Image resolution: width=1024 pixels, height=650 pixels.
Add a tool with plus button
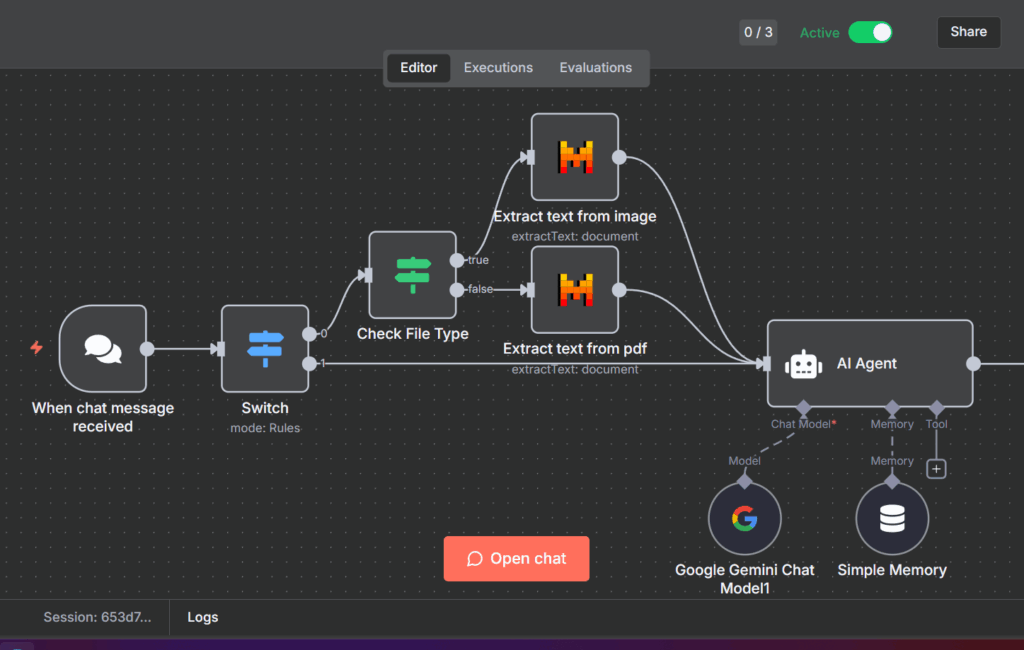(x=936, y=468)
